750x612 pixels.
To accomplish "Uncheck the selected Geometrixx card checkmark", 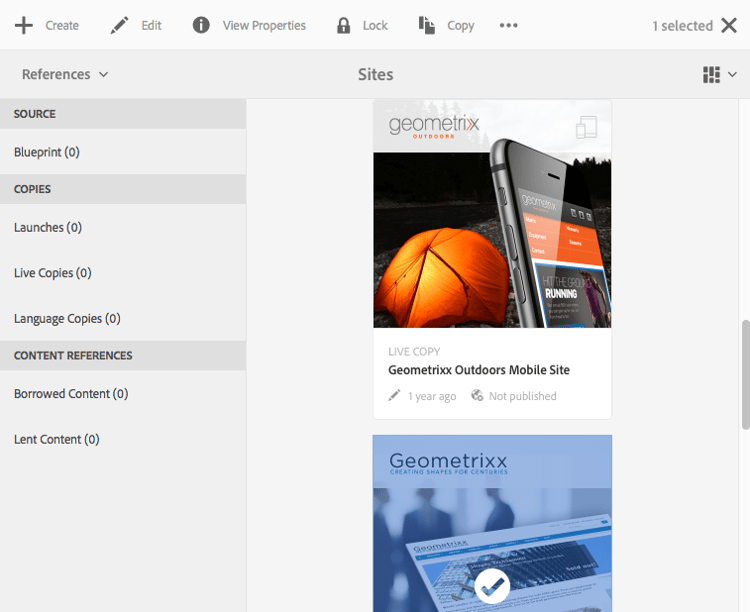I will 492,586.
